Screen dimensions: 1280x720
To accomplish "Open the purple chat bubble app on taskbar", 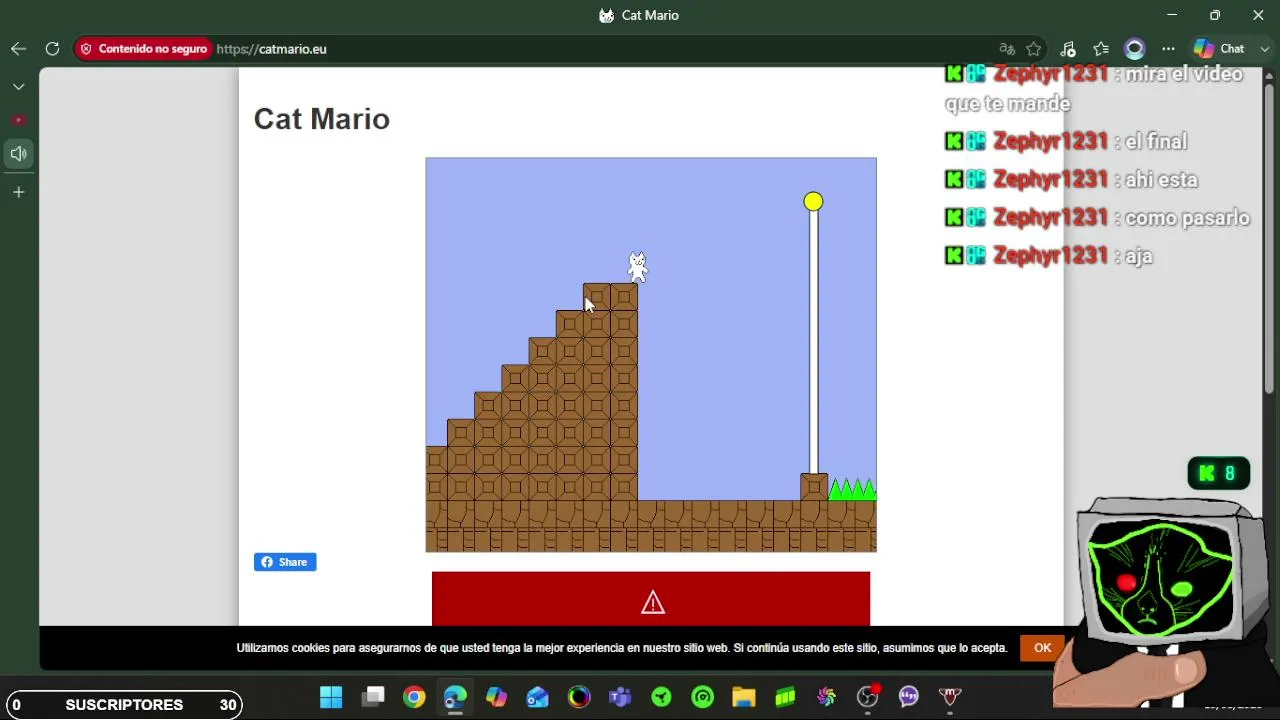I will click(909, 697).
